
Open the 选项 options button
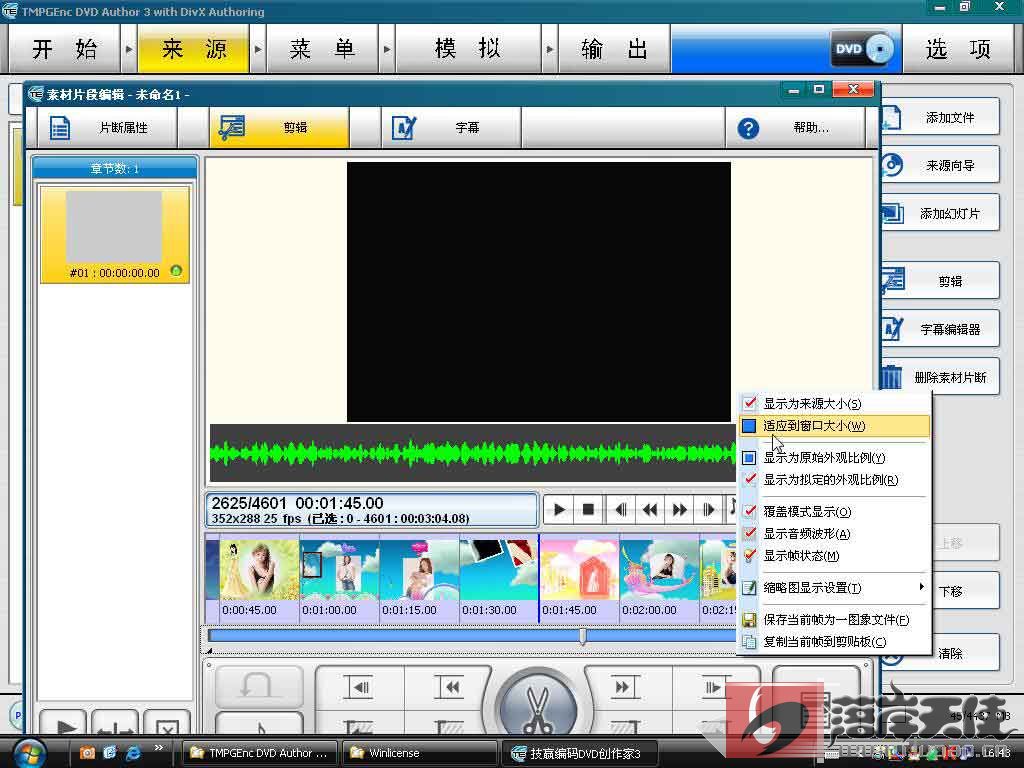coord(957,49)
